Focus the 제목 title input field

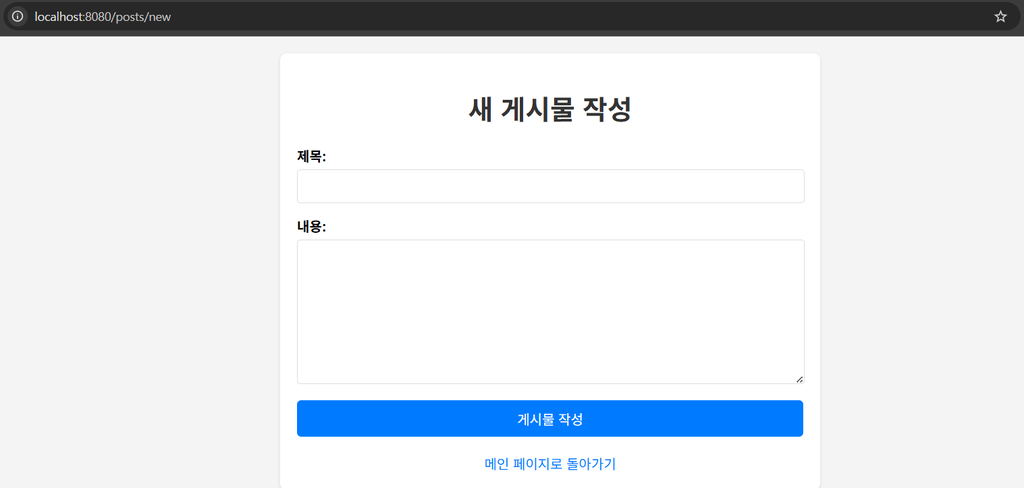click(x=551, y=186)
